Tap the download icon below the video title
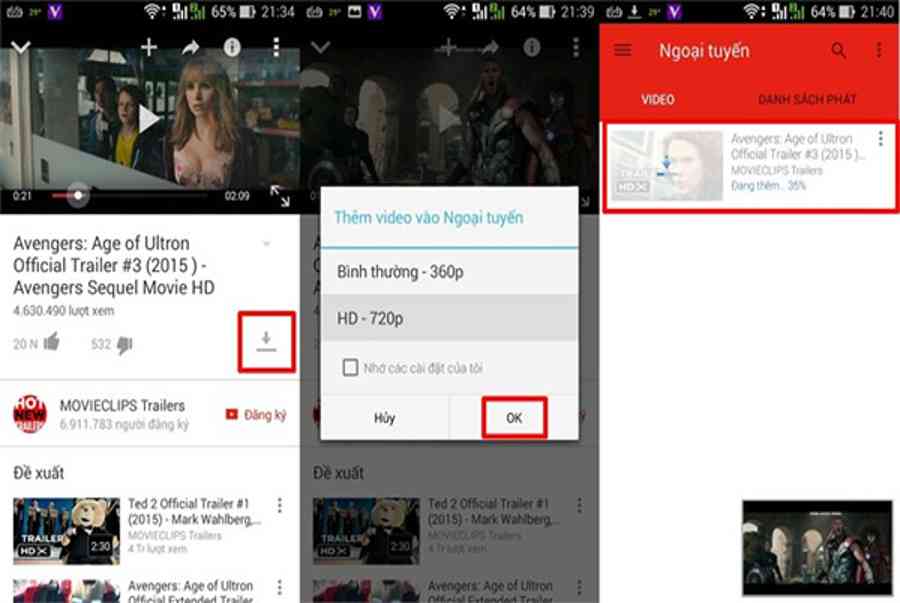900x603 pixels. point(266,342)
